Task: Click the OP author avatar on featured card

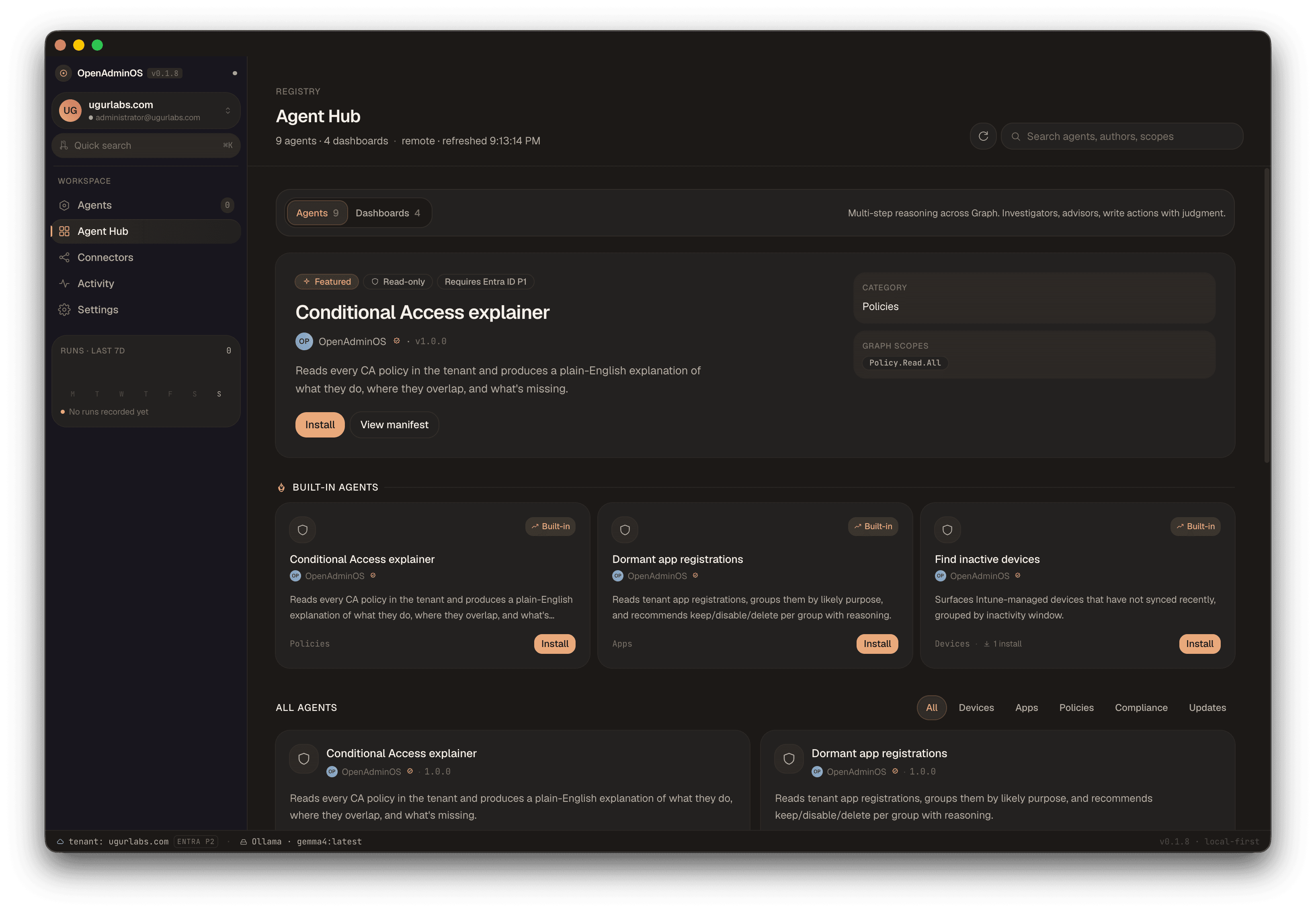Action: pos(304,341)
